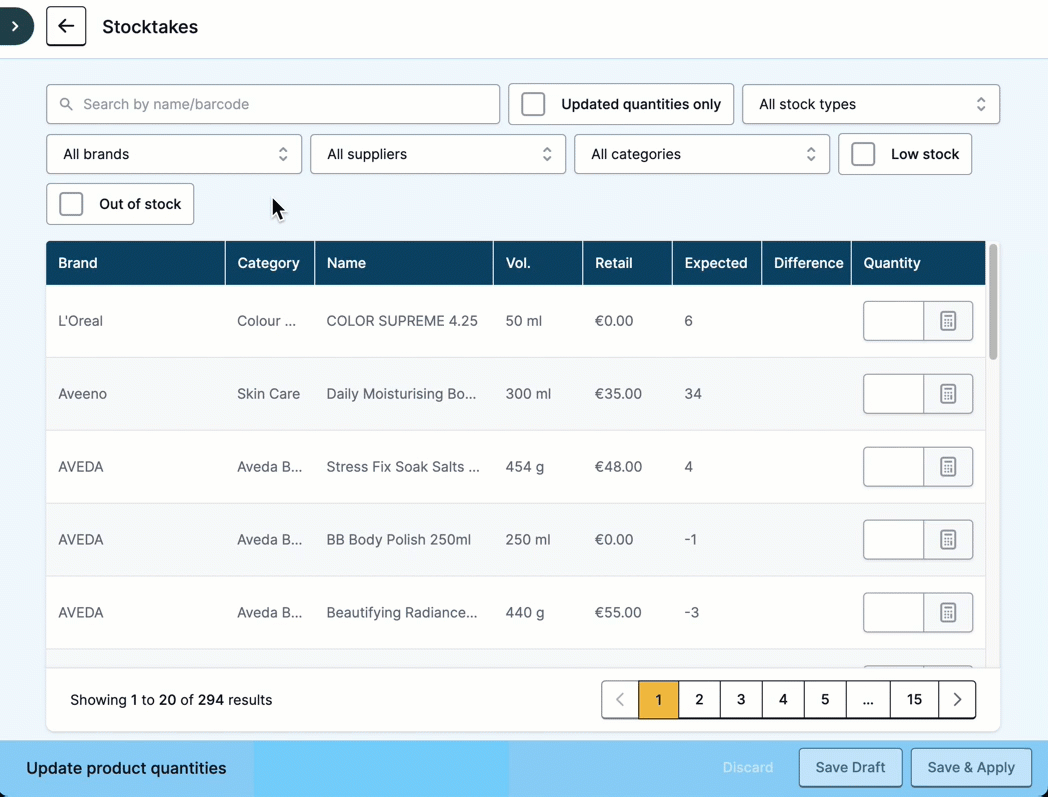Open the All stock types dropdown

(871, 104)
